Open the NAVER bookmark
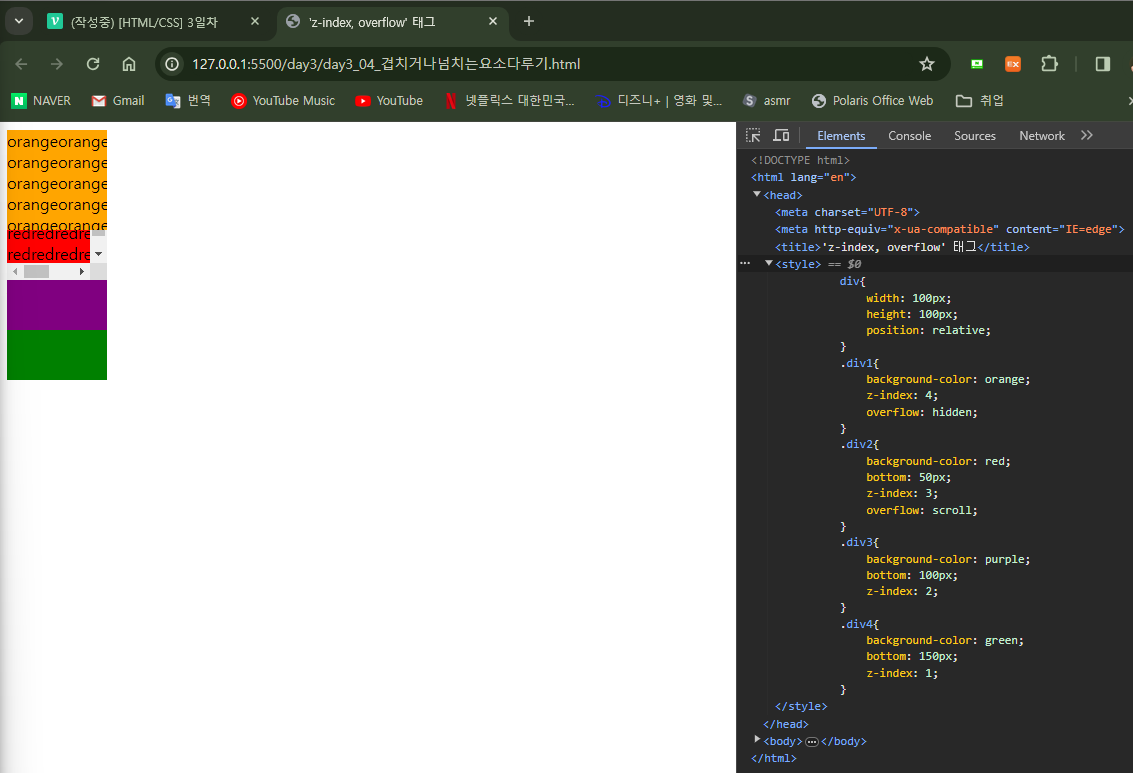 click(41, 101)
